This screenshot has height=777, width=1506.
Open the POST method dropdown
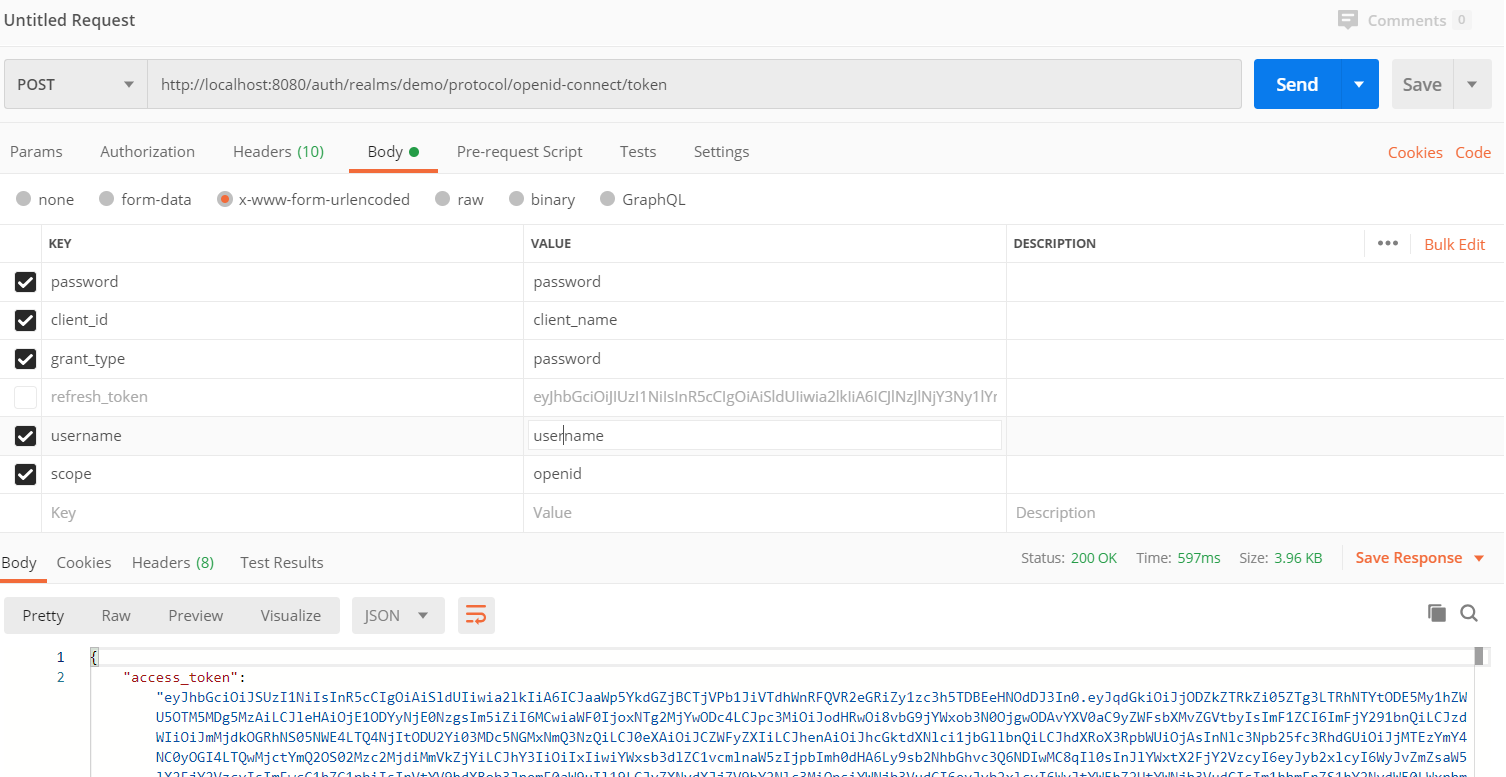click(x=76, y=84)
